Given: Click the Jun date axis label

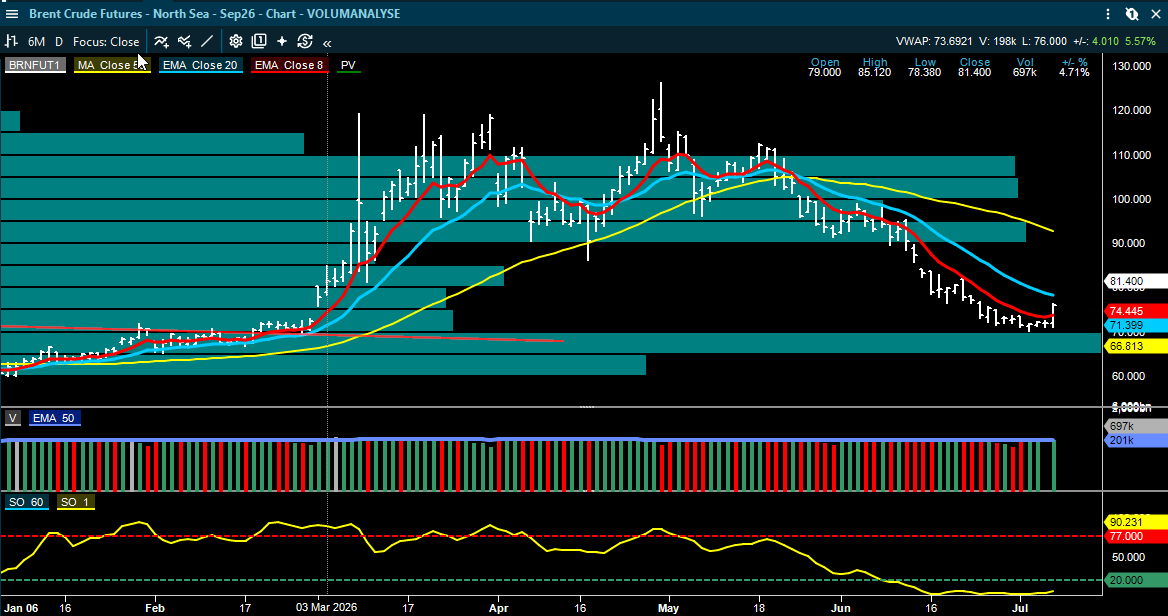Looking at the screenshot, I should click(841, 607).
